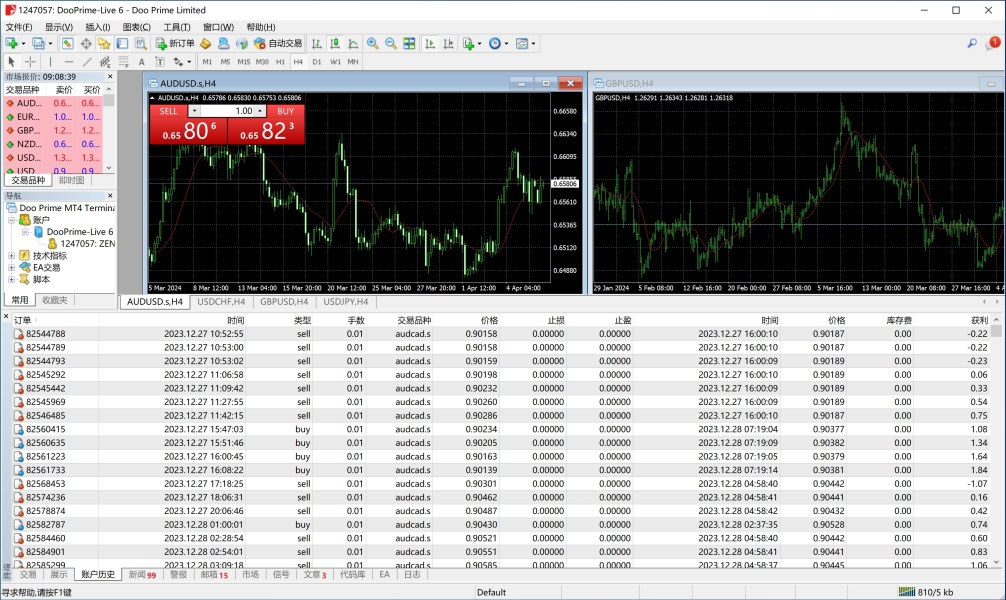Image resolution: width=1006 pixels, height=600 pixels.
Task: Click the red SELL button on the AUDUSD chart
Action: (168, 111)
